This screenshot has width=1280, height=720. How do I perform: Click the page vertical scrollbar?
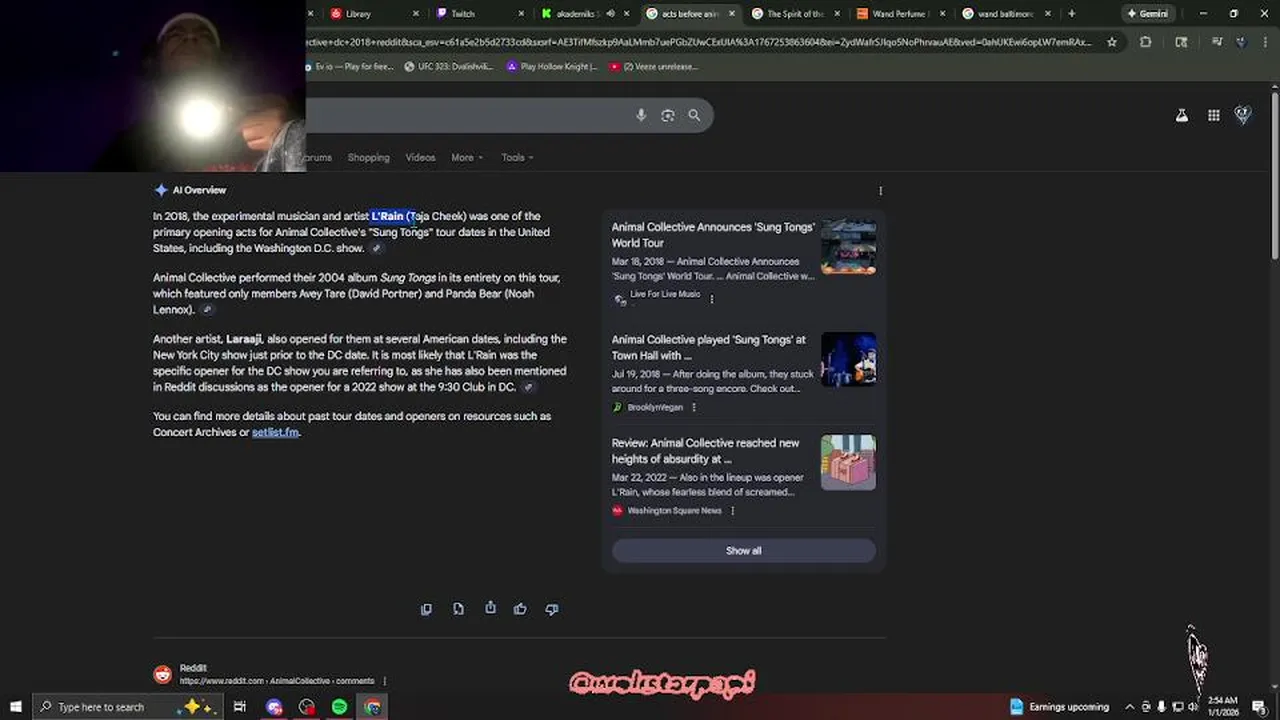point(1274,175)
